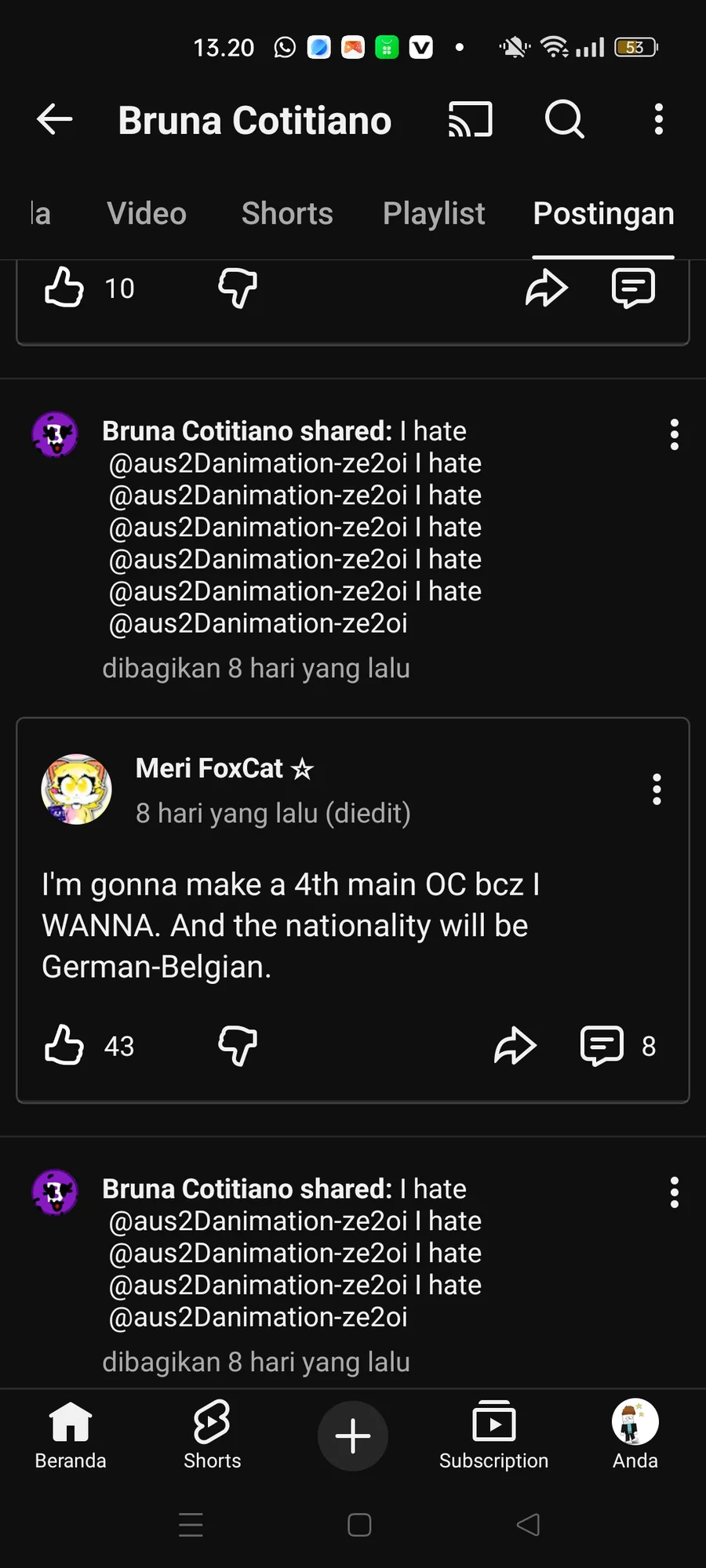Viewport: 706px width, 1568px height.
Task: Open the Playlist tab
Action: (x=434, y=214)
